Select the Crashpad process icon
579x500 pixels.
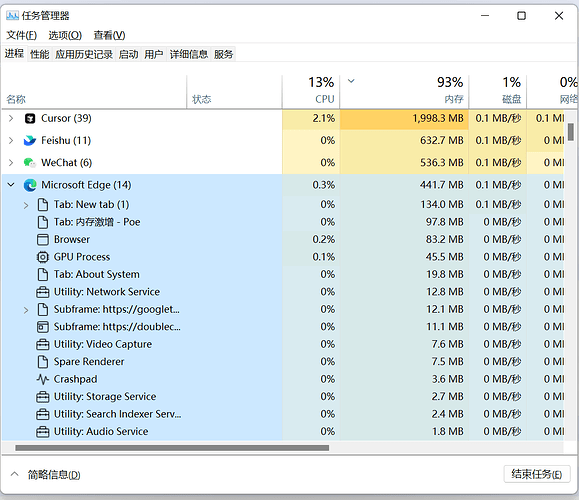[x=43, y=379]
